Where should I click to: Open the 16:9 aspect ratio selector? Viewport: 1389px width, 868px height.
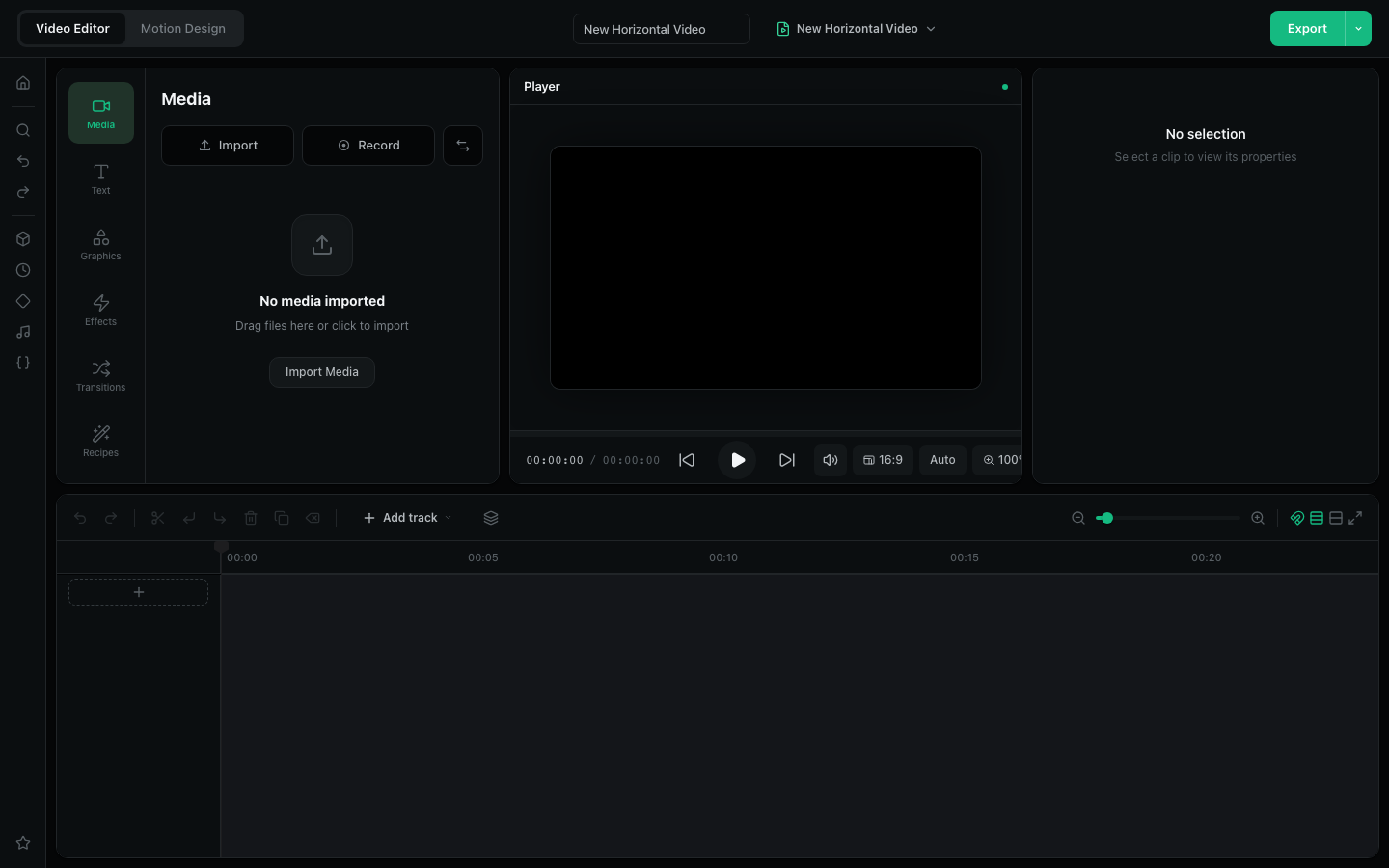point(884,460)
